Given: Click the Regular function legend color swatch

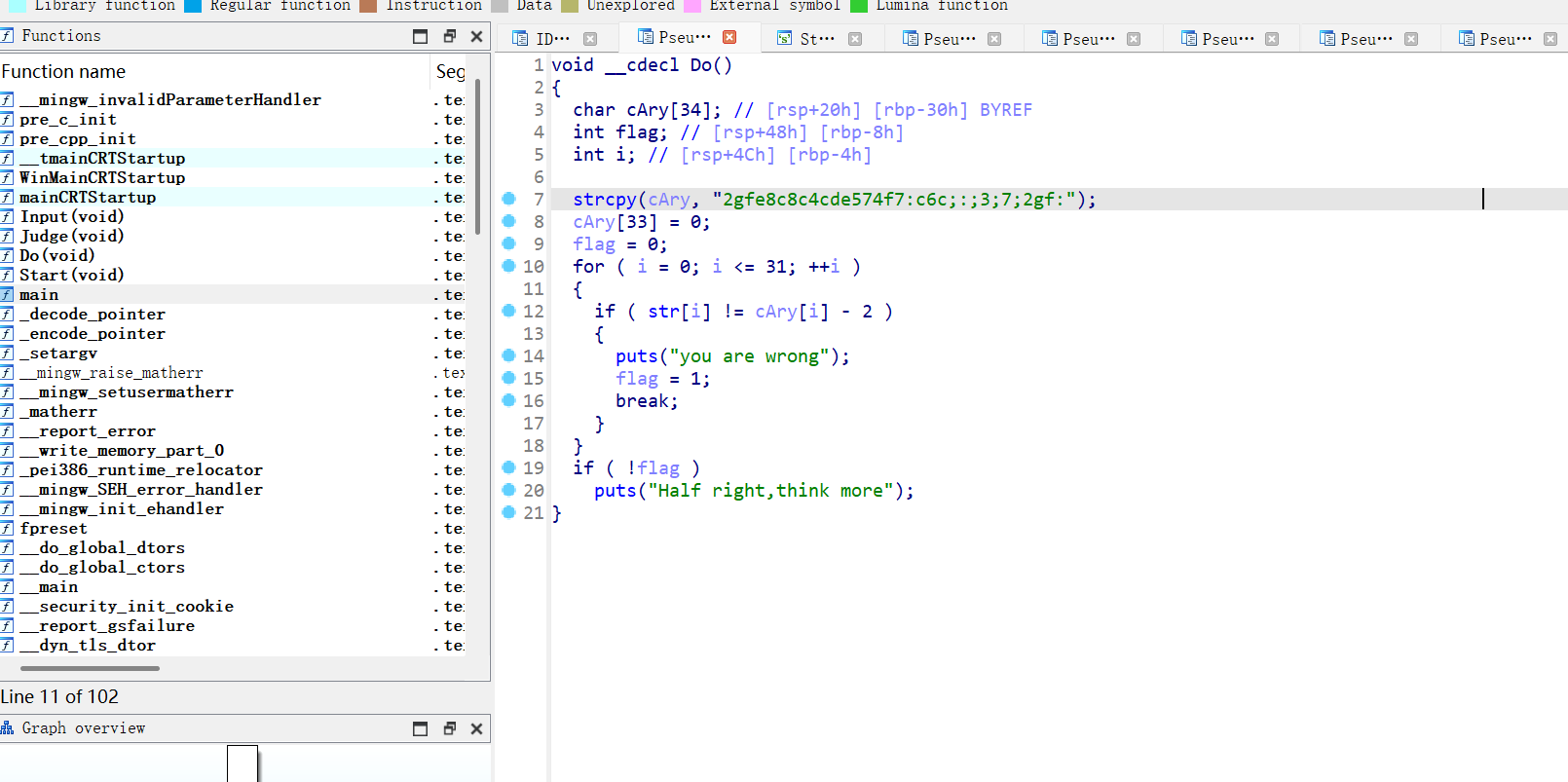Looking at the screenshot, I should pos(193,6).
